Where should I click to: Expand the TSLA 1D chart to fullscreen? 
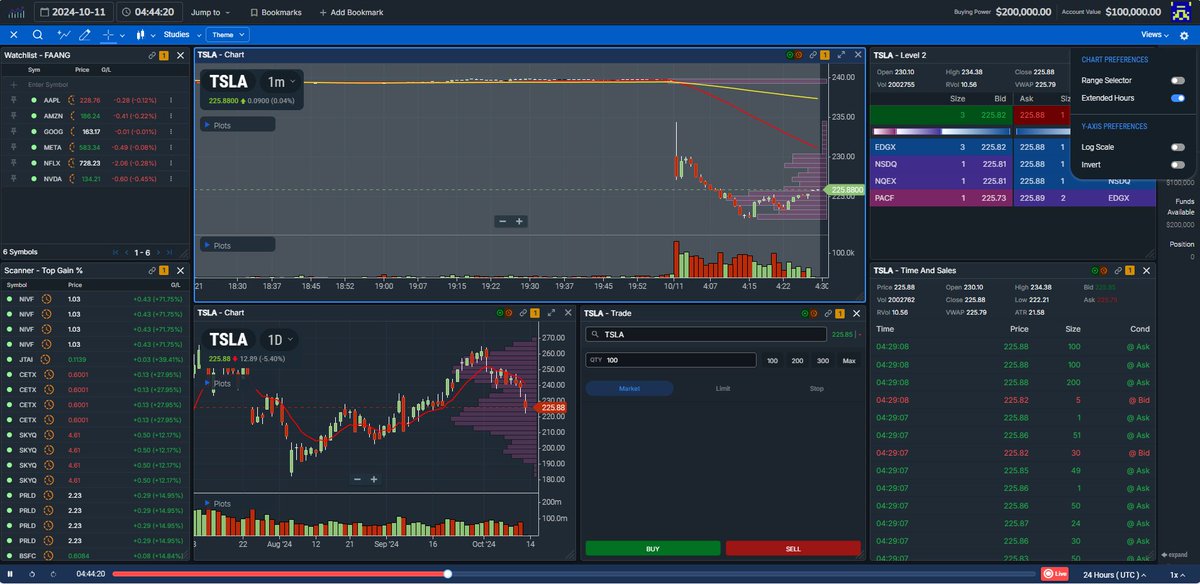click(550, 312)
